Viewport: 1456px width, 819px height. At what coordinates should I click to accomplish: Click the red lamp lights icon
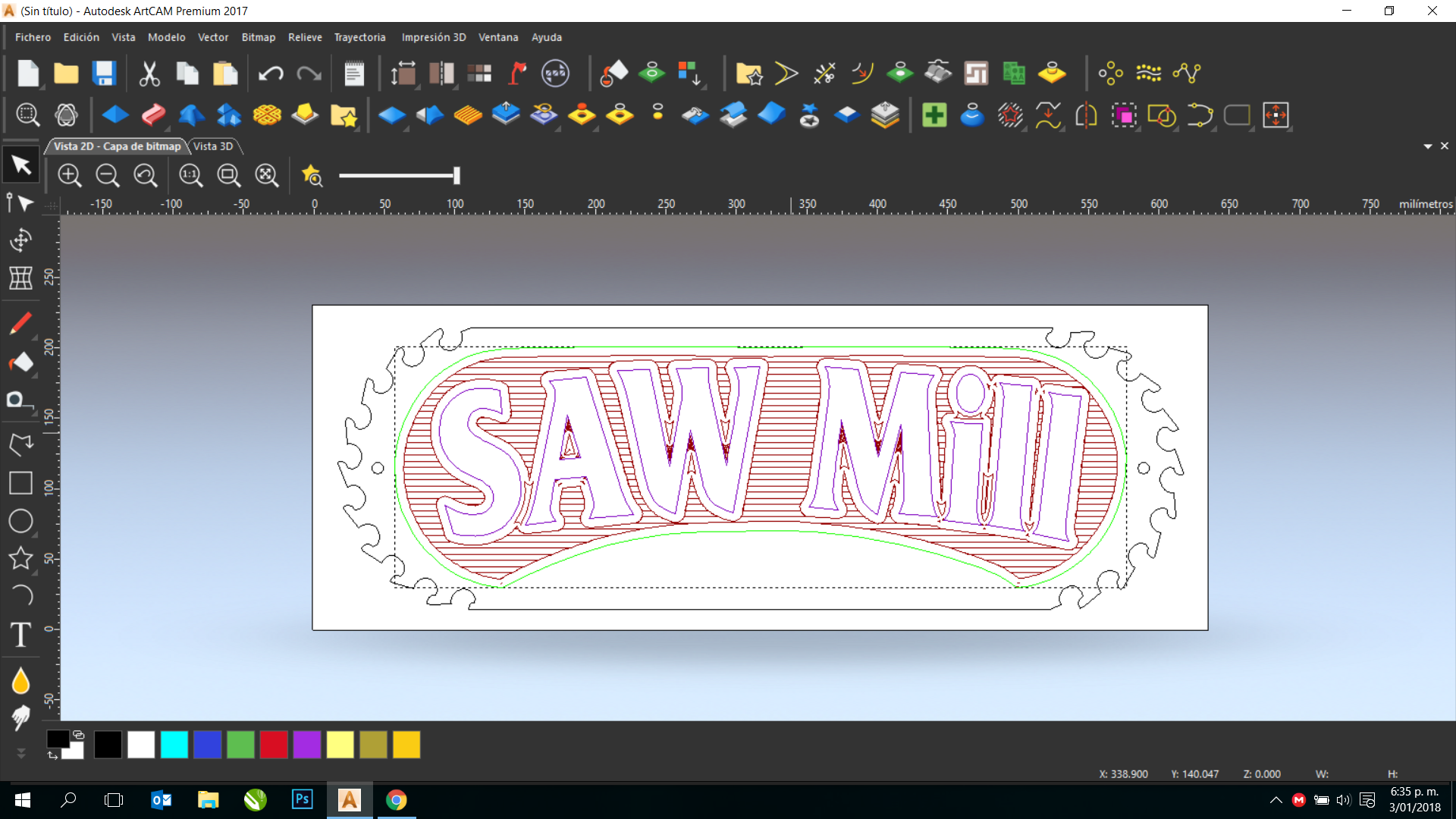(518, 74)
